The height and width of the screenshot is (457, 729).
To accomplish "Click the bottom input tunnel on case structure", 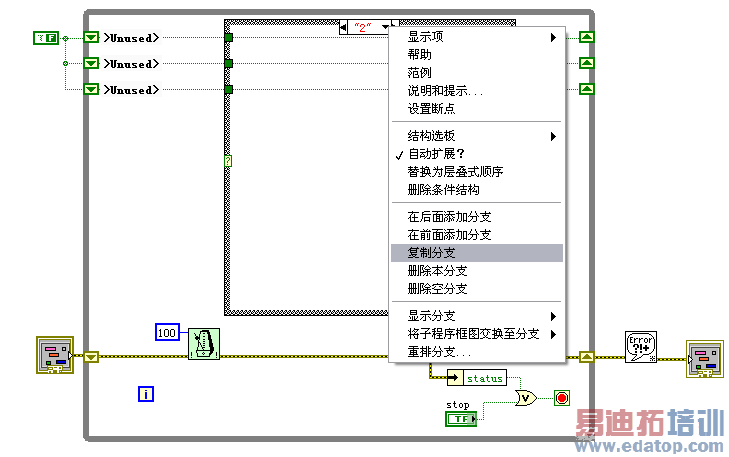I will [x=228, y=89].
